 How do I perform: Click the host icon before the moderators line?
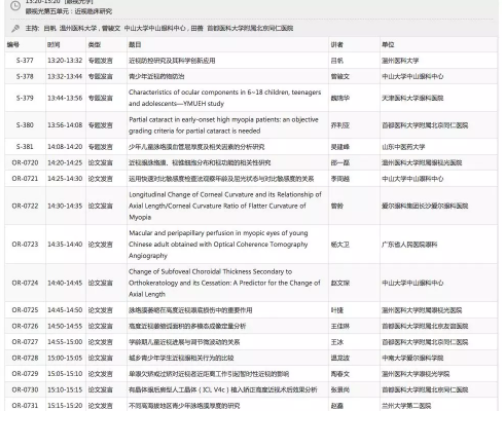[15, 29]
